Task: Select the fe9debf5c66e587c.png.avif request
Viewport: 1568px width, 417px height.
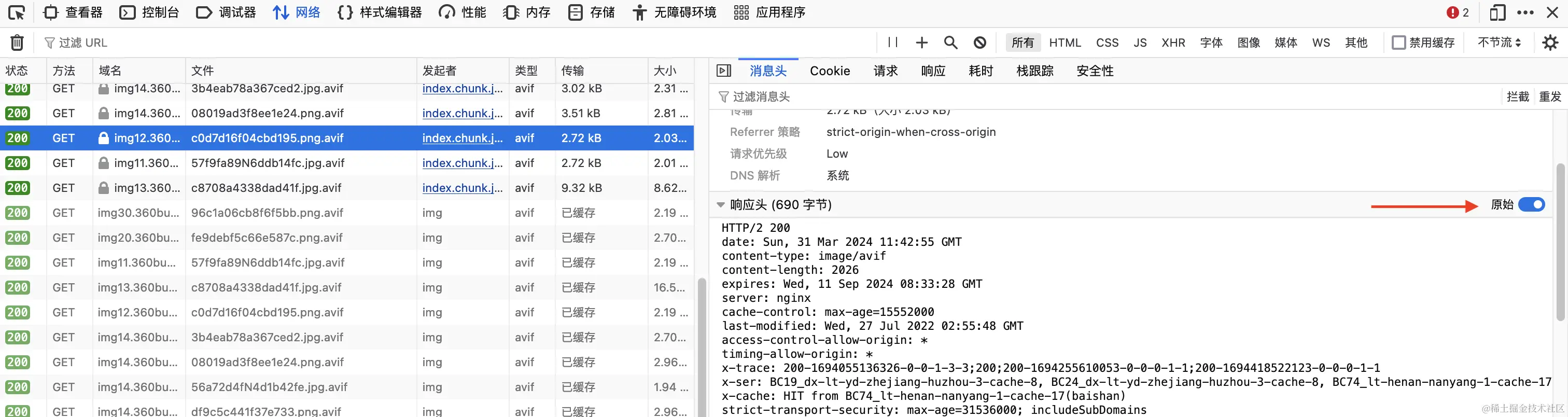Action: pos(347,238)
